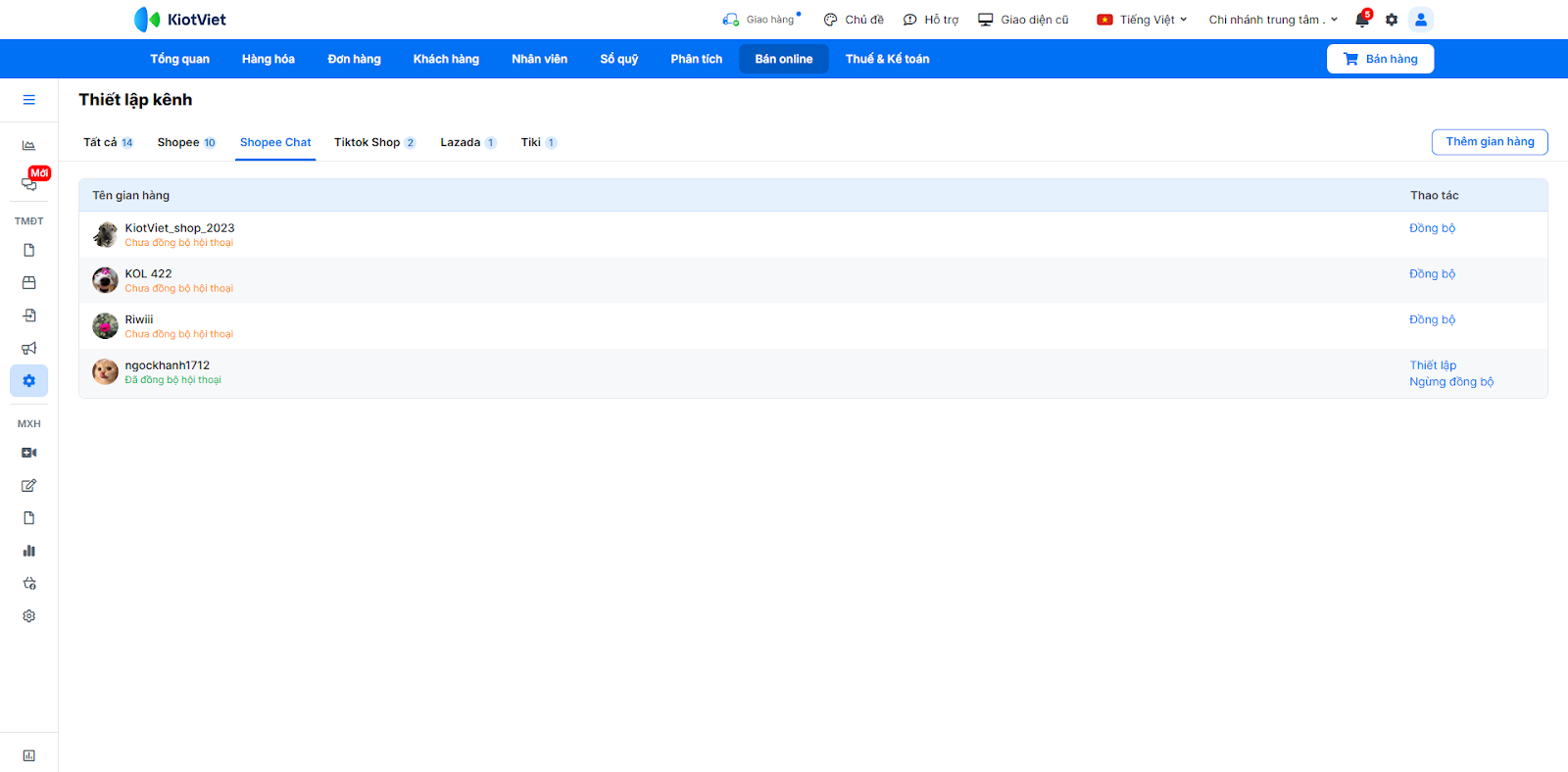Click the Bán hàng button

[1380, 59]
